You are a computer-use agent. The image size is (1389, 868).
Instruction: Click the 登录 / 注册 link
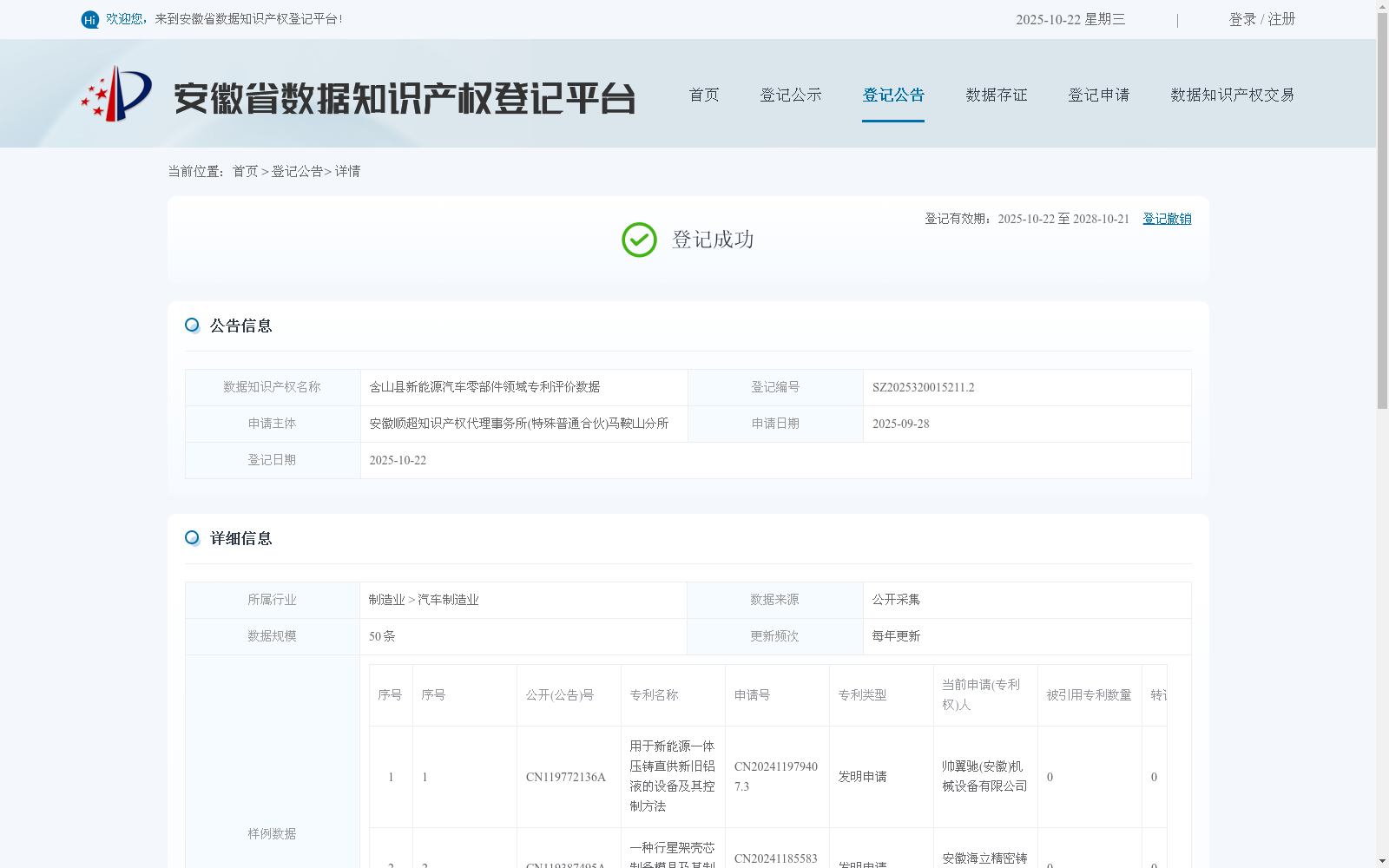1262,19
